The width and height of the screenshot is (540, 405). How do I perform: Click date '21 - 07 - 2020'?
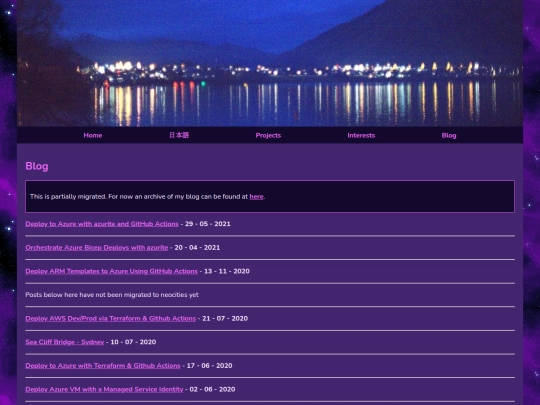225,319
